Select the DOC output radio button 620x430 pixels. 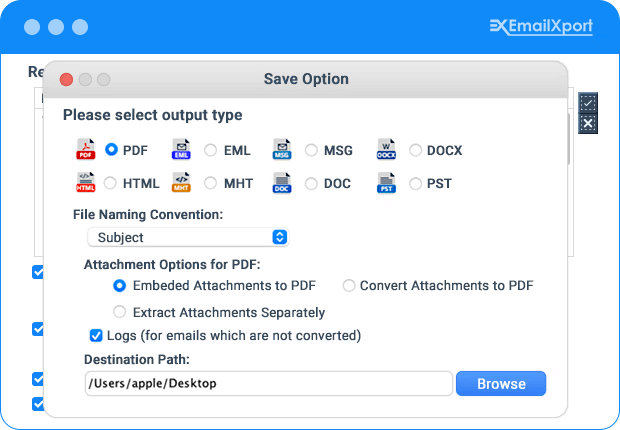click(311, 184)
